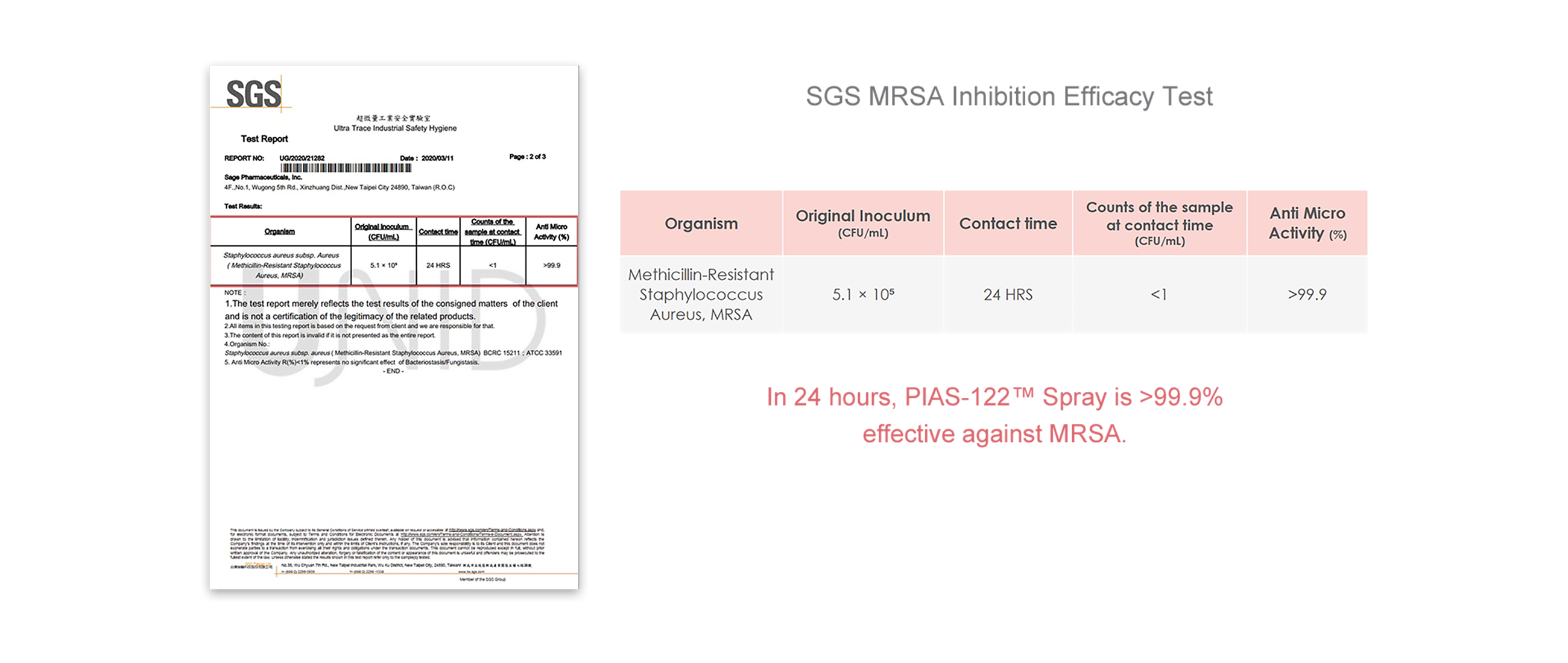Click the 'Original Inoculum (CFU/mL)' pink header

tap(863, 223)
